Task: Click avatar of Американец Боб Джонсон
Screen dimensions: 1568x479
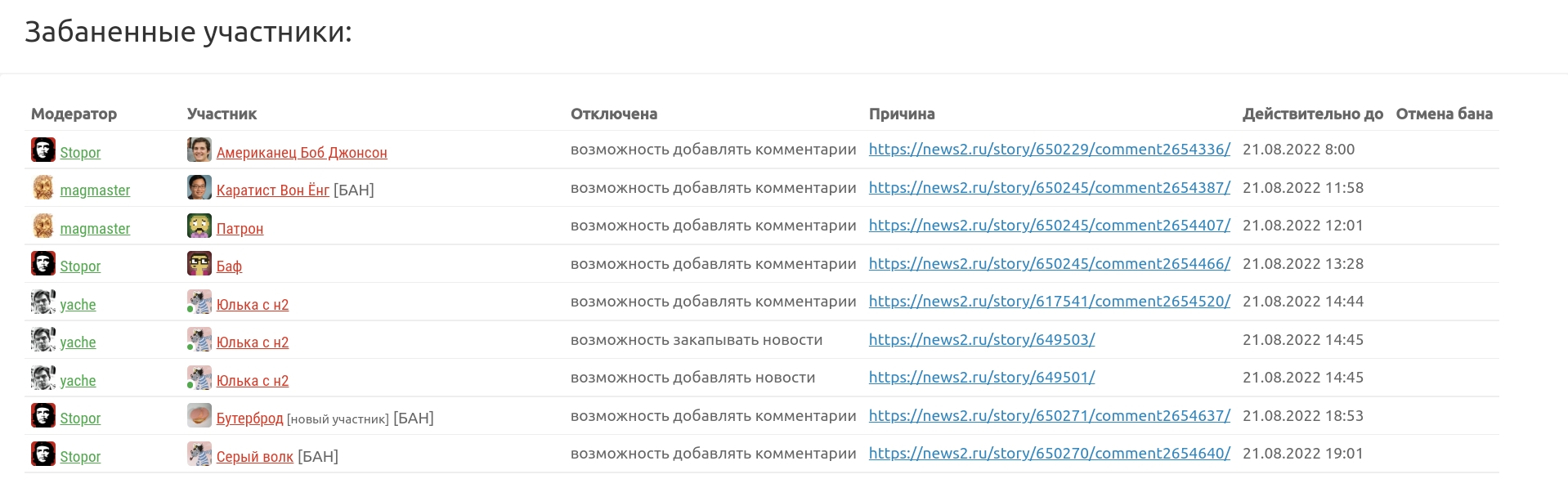Action: pos(199,150)
